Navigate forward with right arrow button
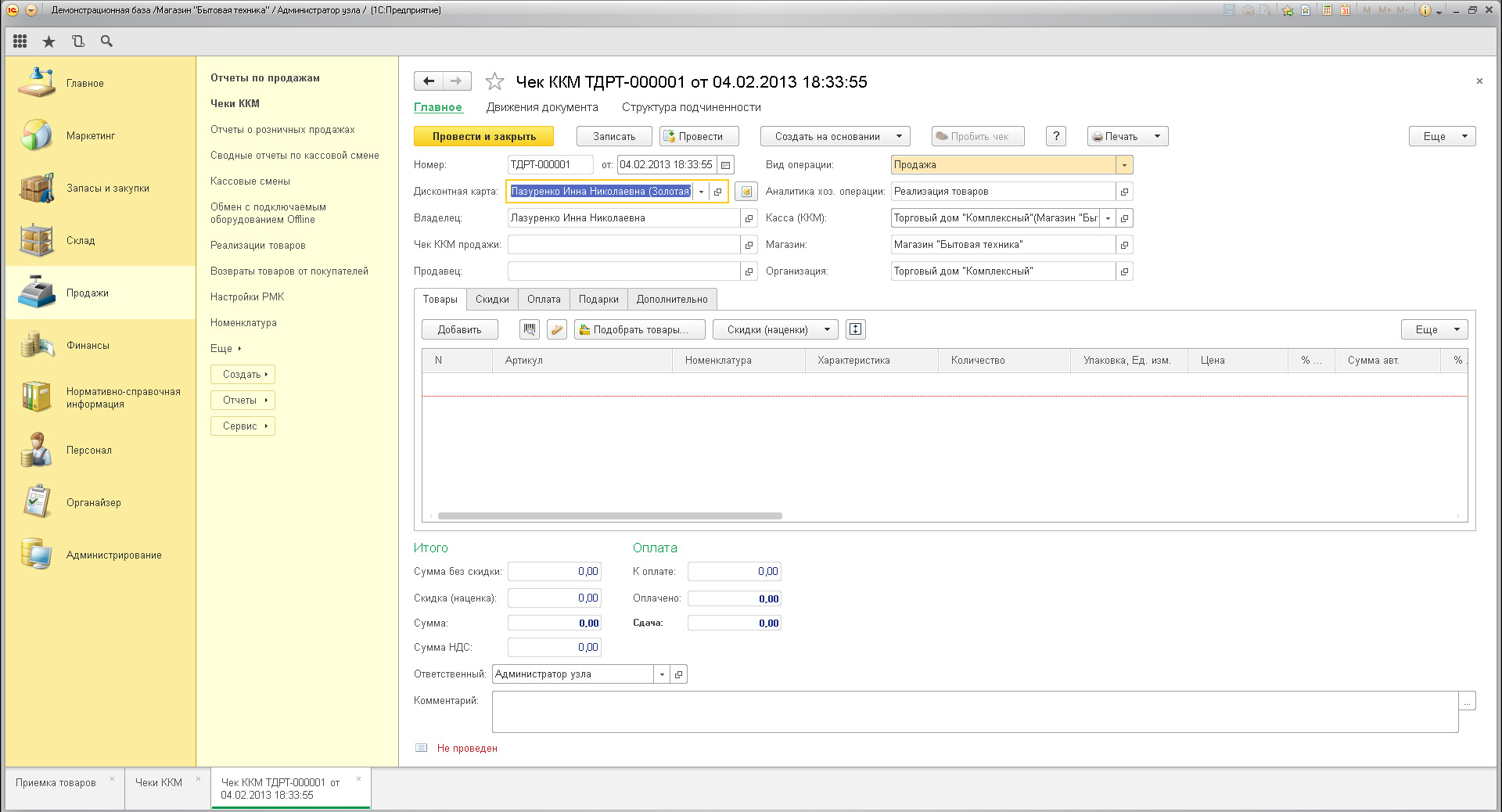This screenshot has height=812, width=1502. point(457,81)
